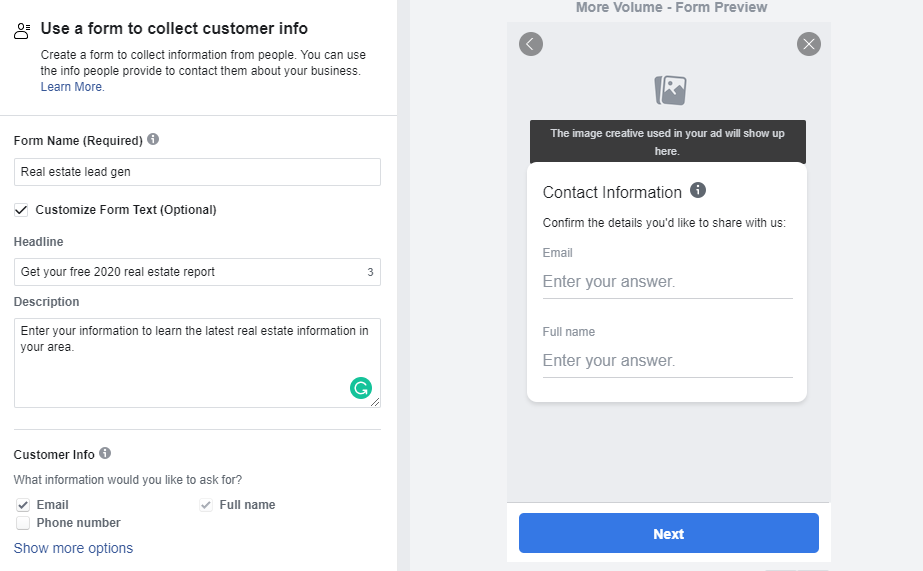The height and width of the screenshot is (571, 923).
Task: Click the Email answer field in preview
Action: tap(667, 282)
